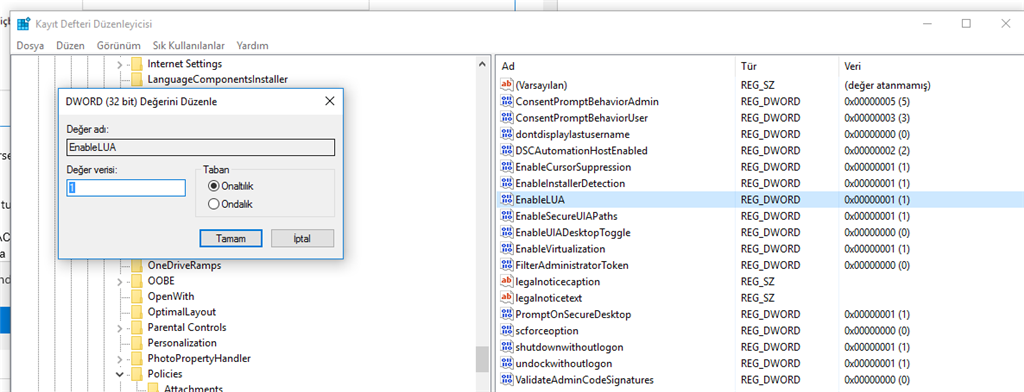Click the DWORD icon next to EnableUIADesktopToggle

click(x=507, y=232)
